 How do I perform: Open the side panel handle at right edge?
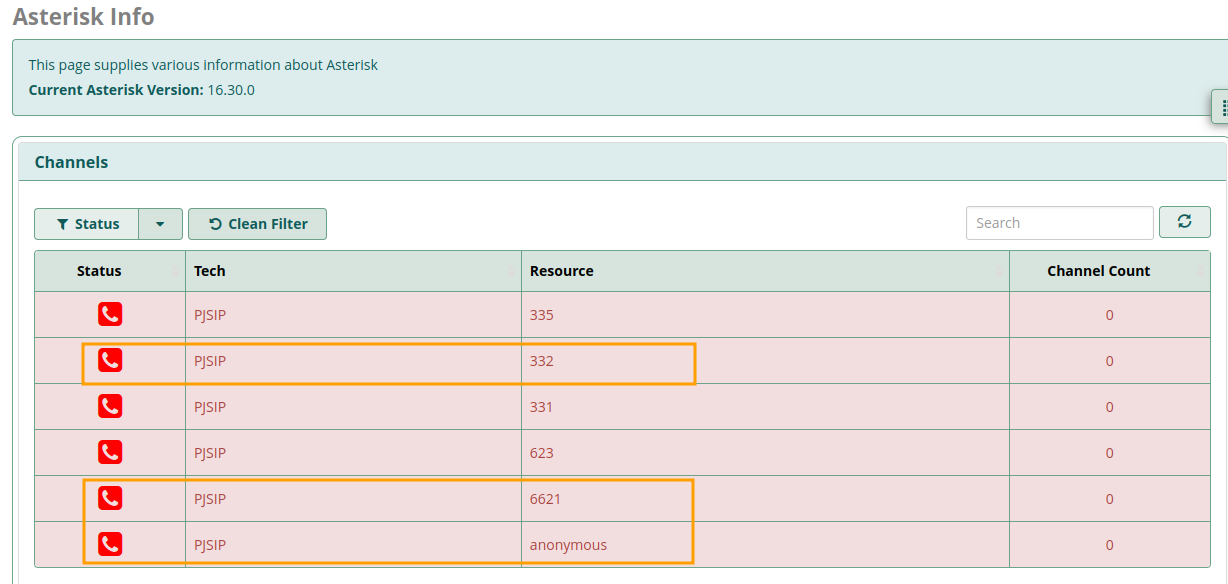click(x=1220, y=107)
